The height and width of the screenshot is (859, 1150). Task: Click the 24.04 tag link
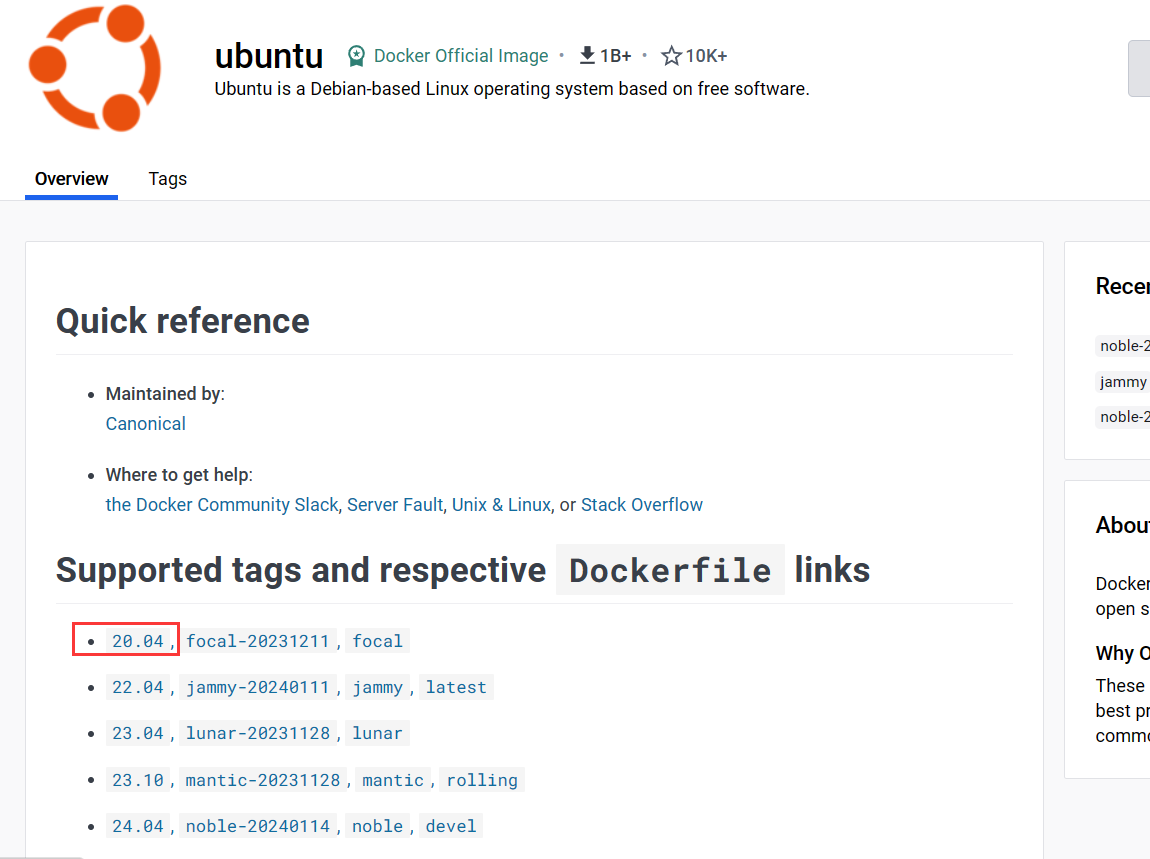click(x=138, y=826)
